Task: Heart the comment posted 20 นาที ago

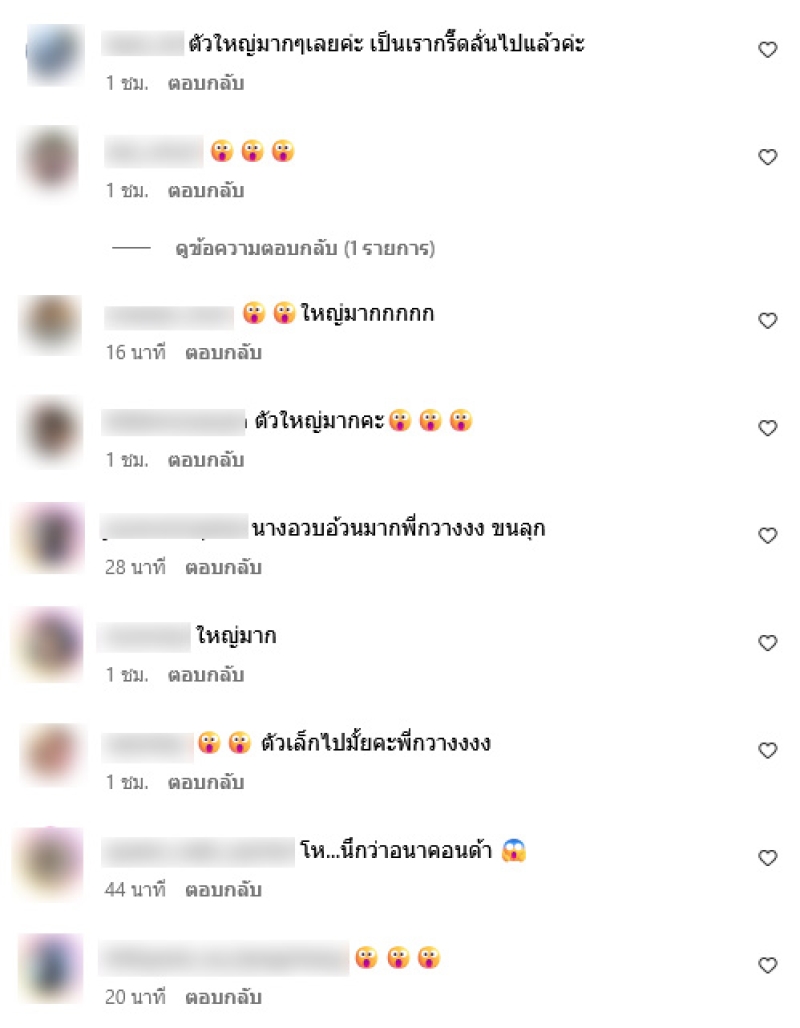Action: [767, 966]
